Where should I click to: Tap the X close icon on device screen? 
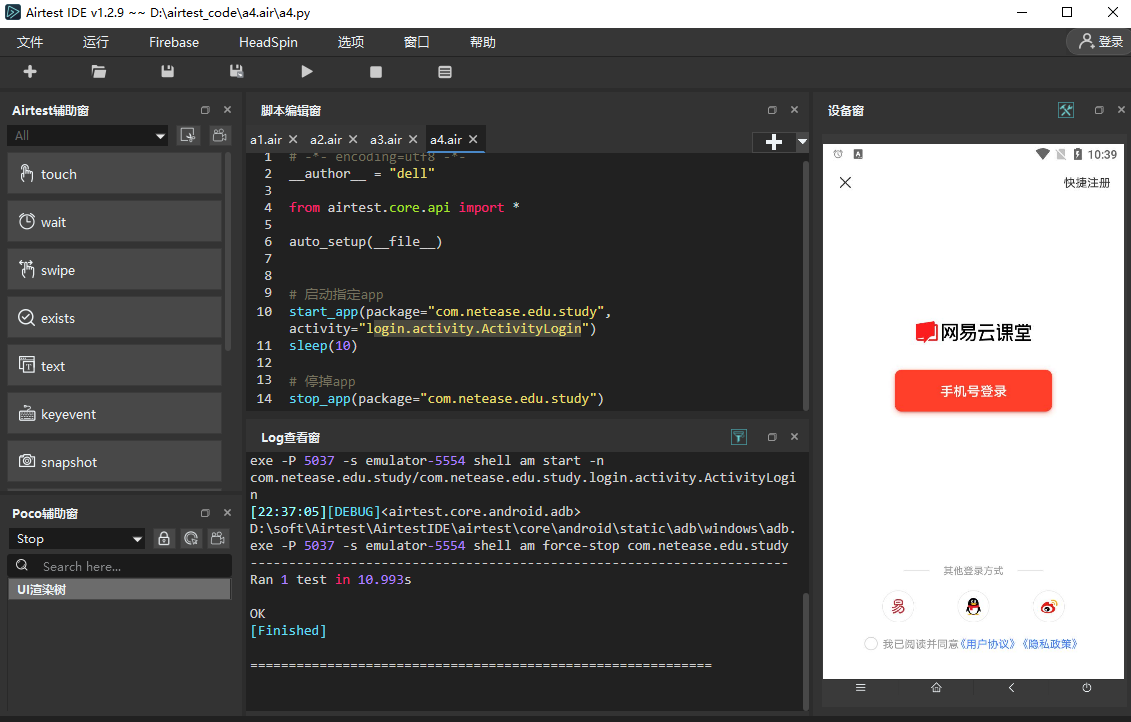[845, 182]
